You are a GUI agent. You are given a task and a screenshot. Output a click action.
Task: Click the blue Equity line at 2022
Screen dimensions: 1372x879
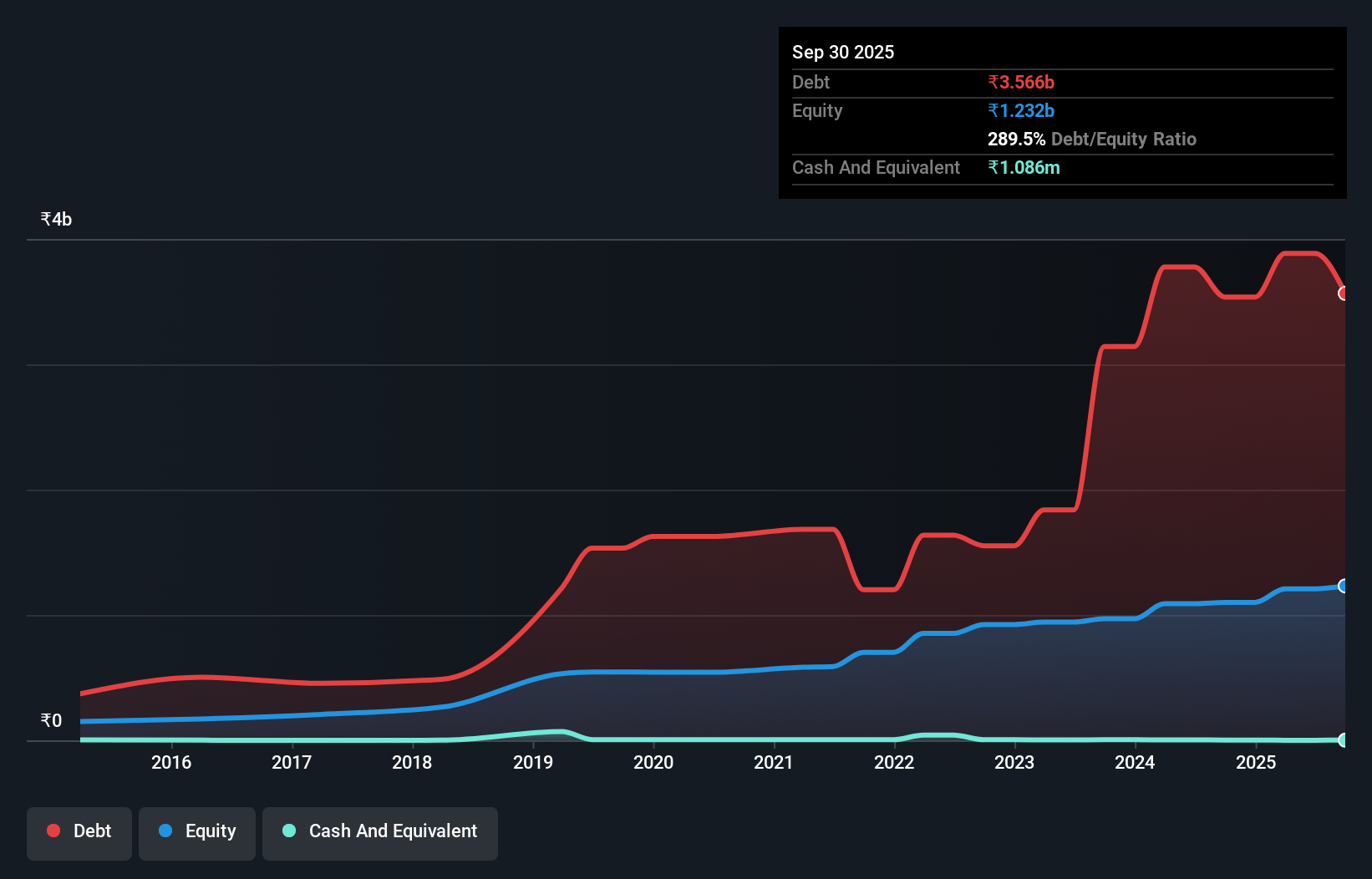[x=894, y=652]
